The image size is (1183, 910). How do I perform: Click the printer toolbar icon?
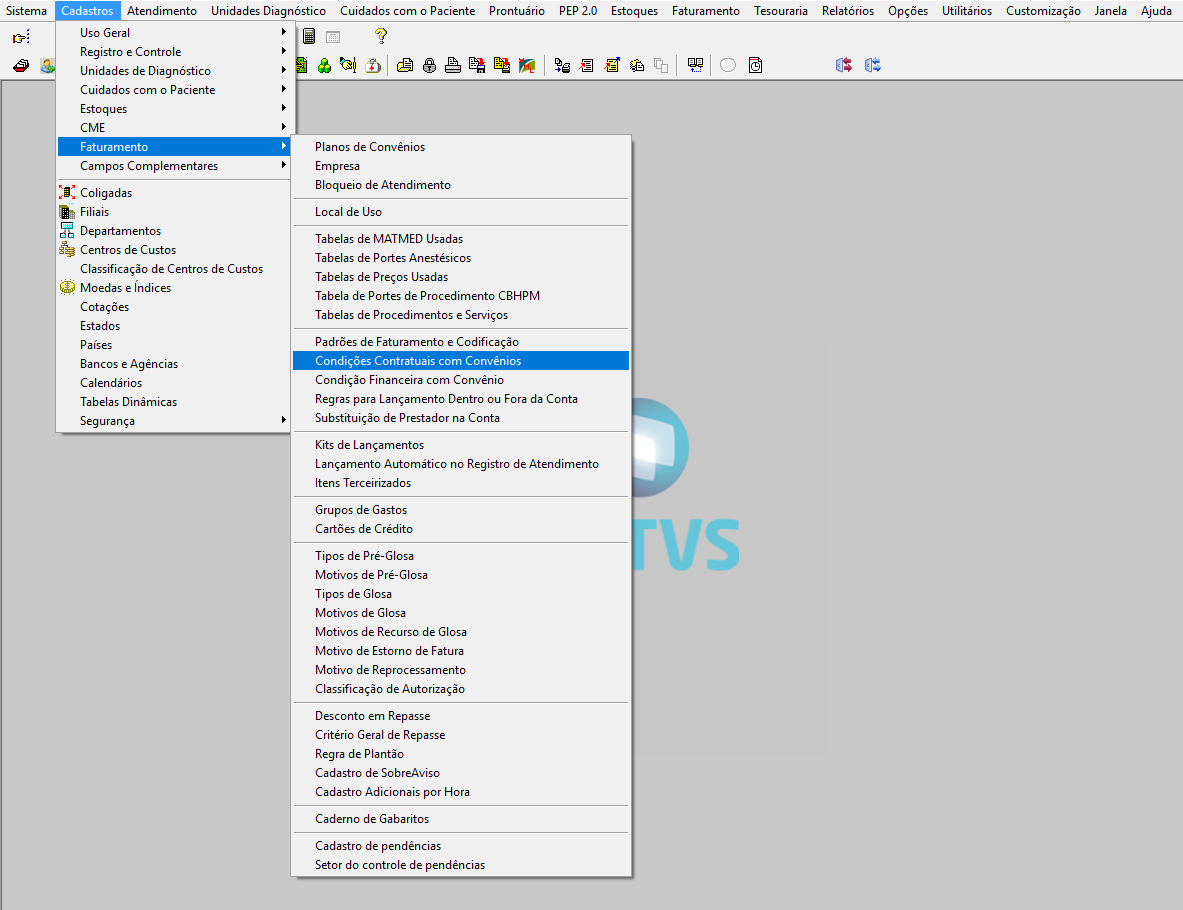coord(453,66)
